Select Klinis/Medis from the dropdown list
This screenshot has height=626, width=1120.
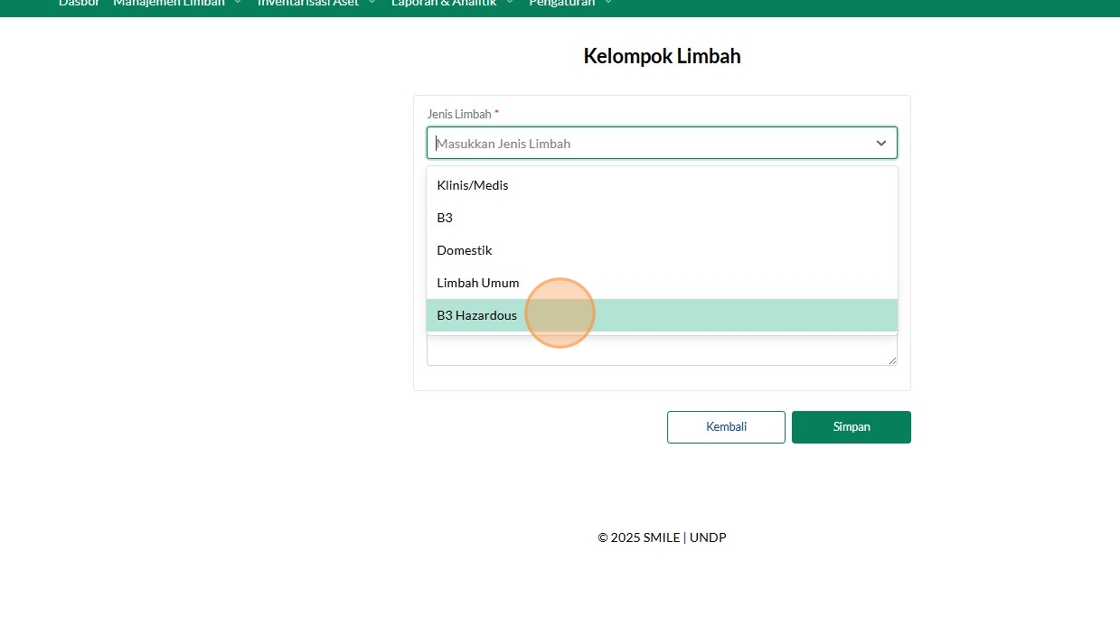(x=661, y=185)
